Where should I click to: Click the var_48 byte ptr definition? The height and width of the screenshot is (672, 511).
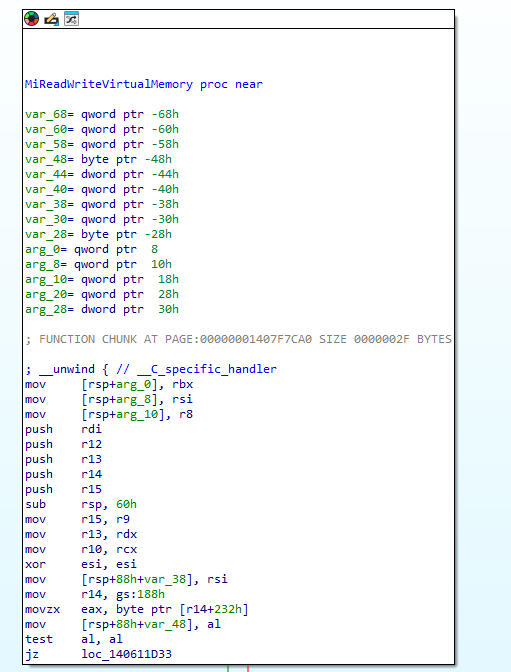[x=98, y=159]
